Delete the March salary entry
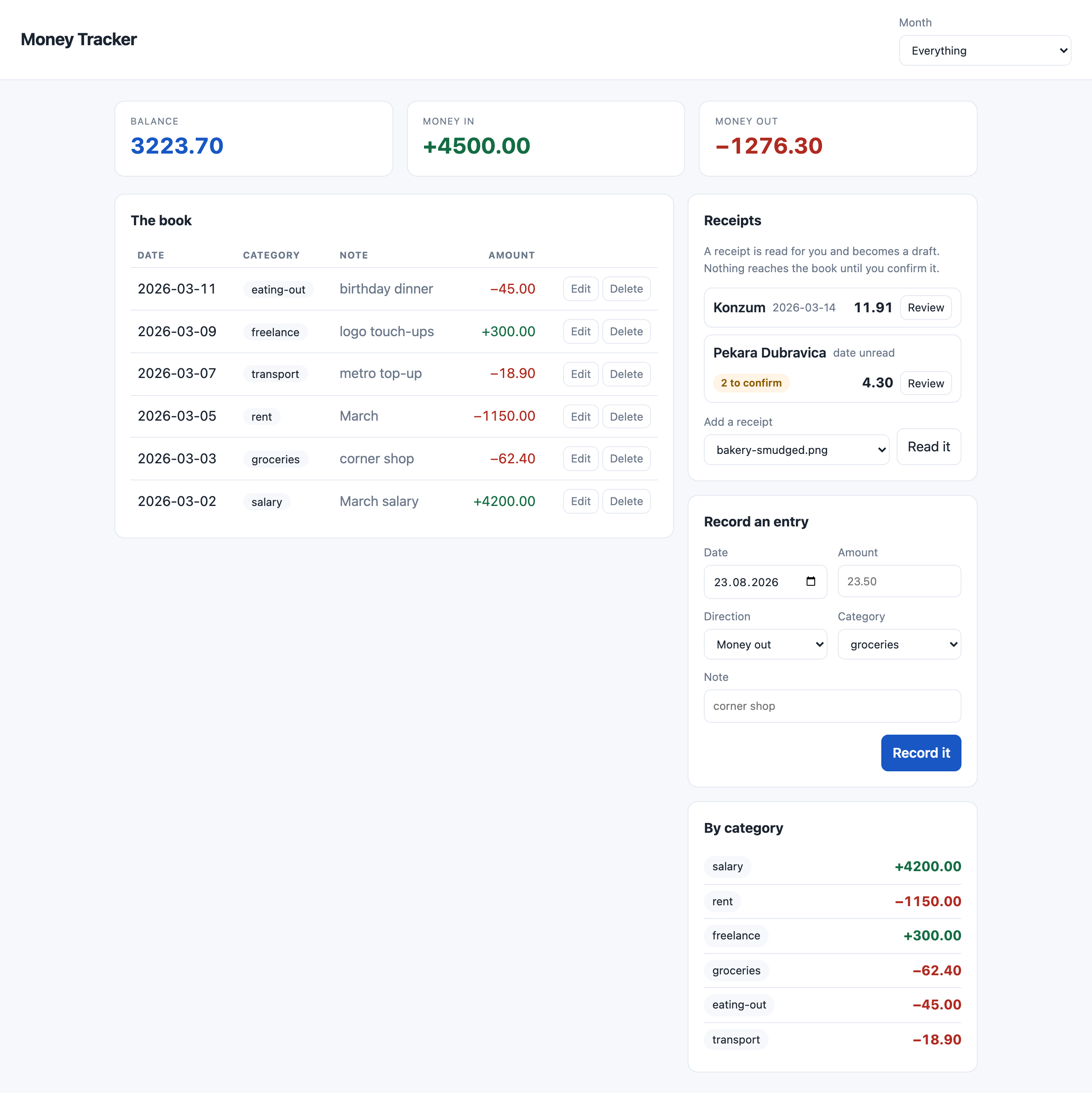The height and width of the screenshot is (1093, 1092). point(626,501)
